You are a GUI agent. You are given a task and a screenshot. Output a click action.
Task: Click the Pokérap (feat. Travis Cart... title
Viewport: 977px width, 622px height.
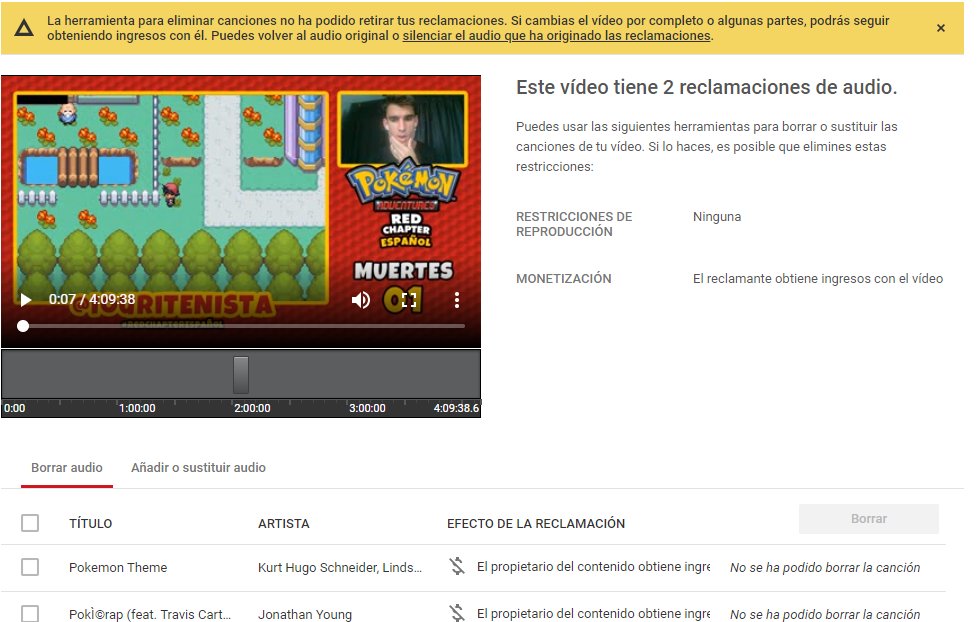click(x=150, y=614)
